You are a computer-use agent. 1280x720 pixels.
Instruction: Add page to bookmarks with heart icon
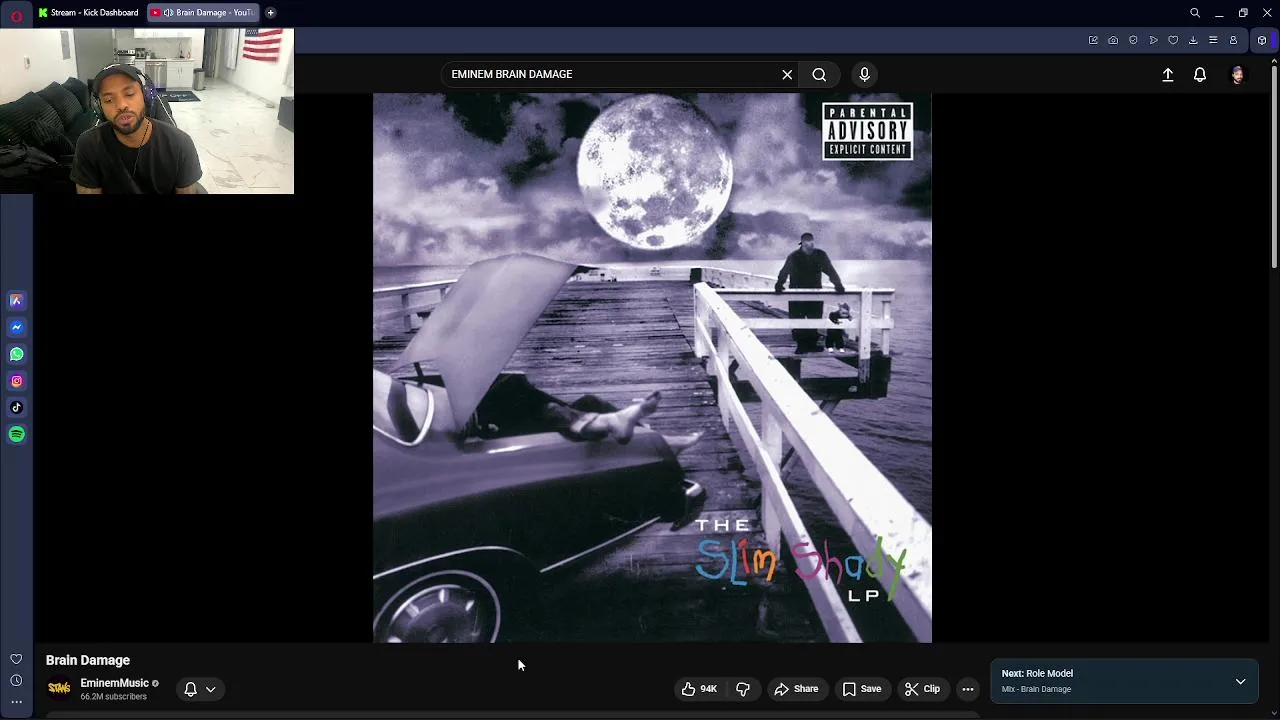tap(1173, 40)
